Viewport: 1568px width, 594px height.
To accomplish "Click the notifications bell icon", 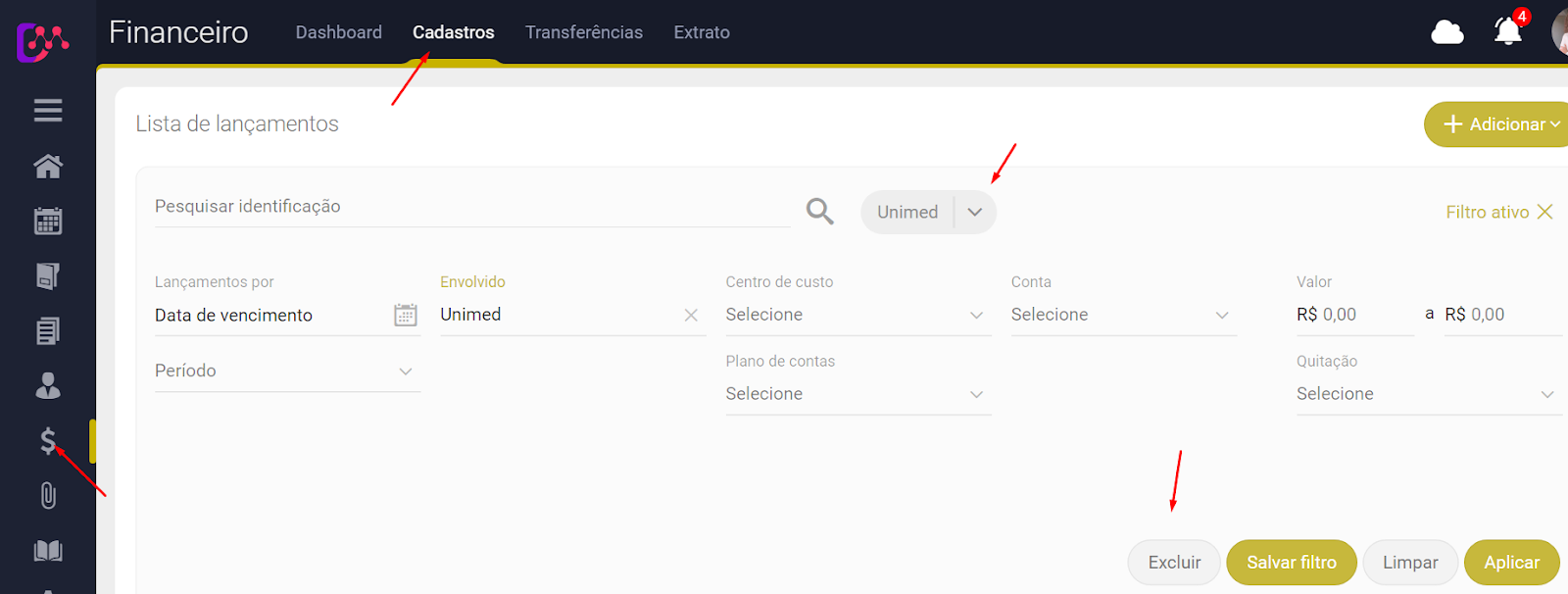I will pyautogui.click(x=1507, y=32).
